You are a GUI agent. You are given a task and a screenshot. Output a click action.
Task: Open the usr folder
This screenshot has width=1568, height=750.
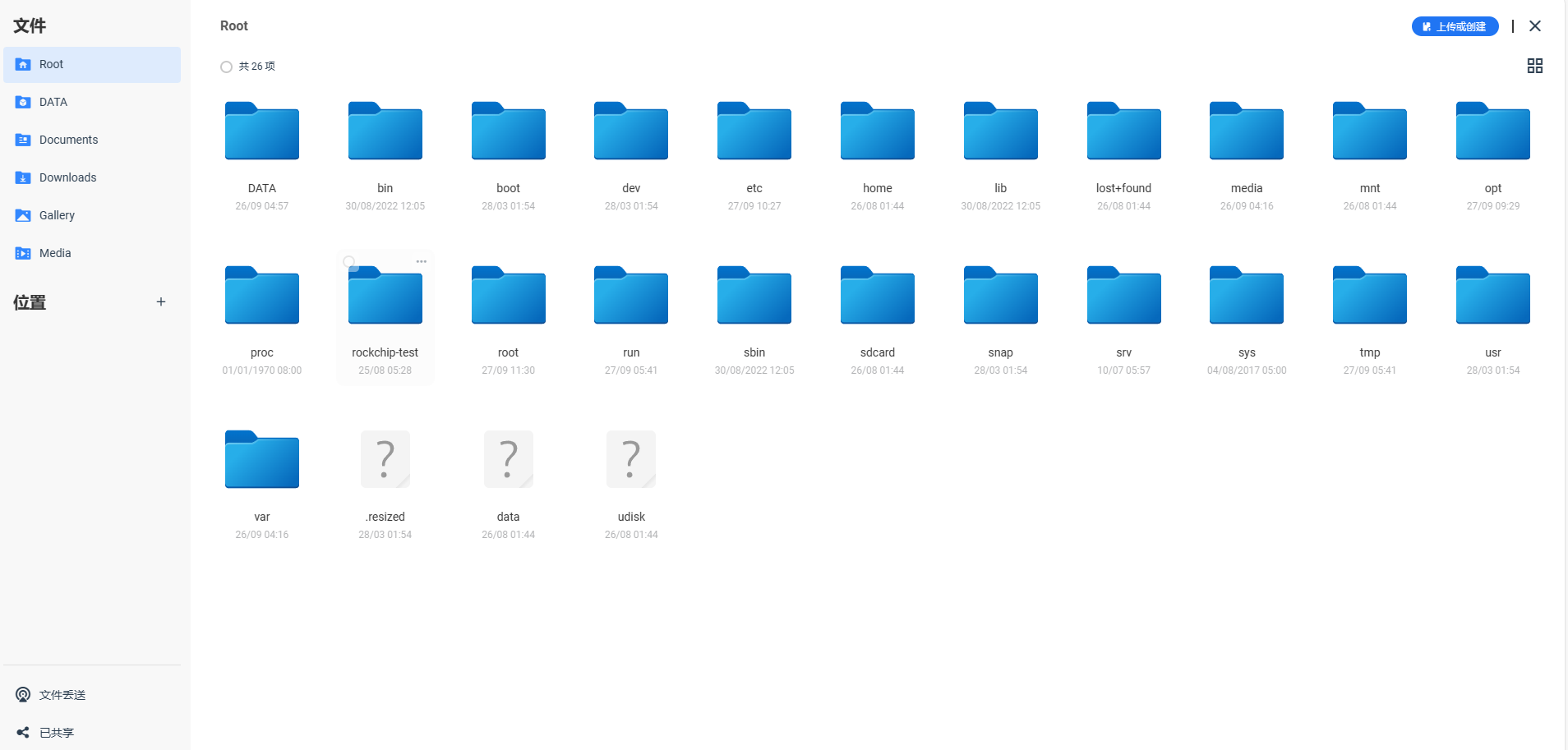1493,295
